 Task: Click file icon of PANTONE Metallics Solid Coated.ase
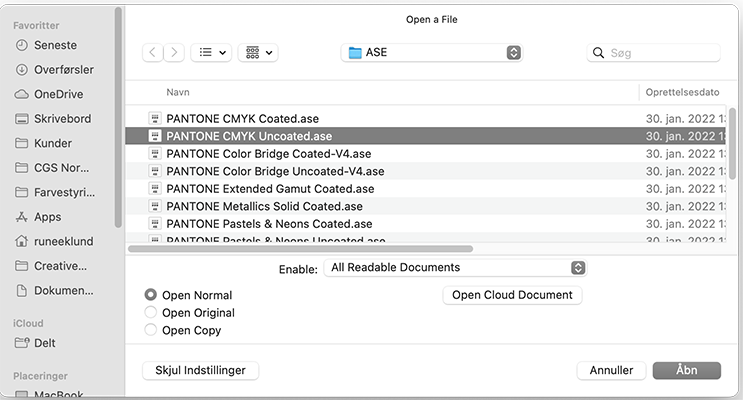click(154, 206)
